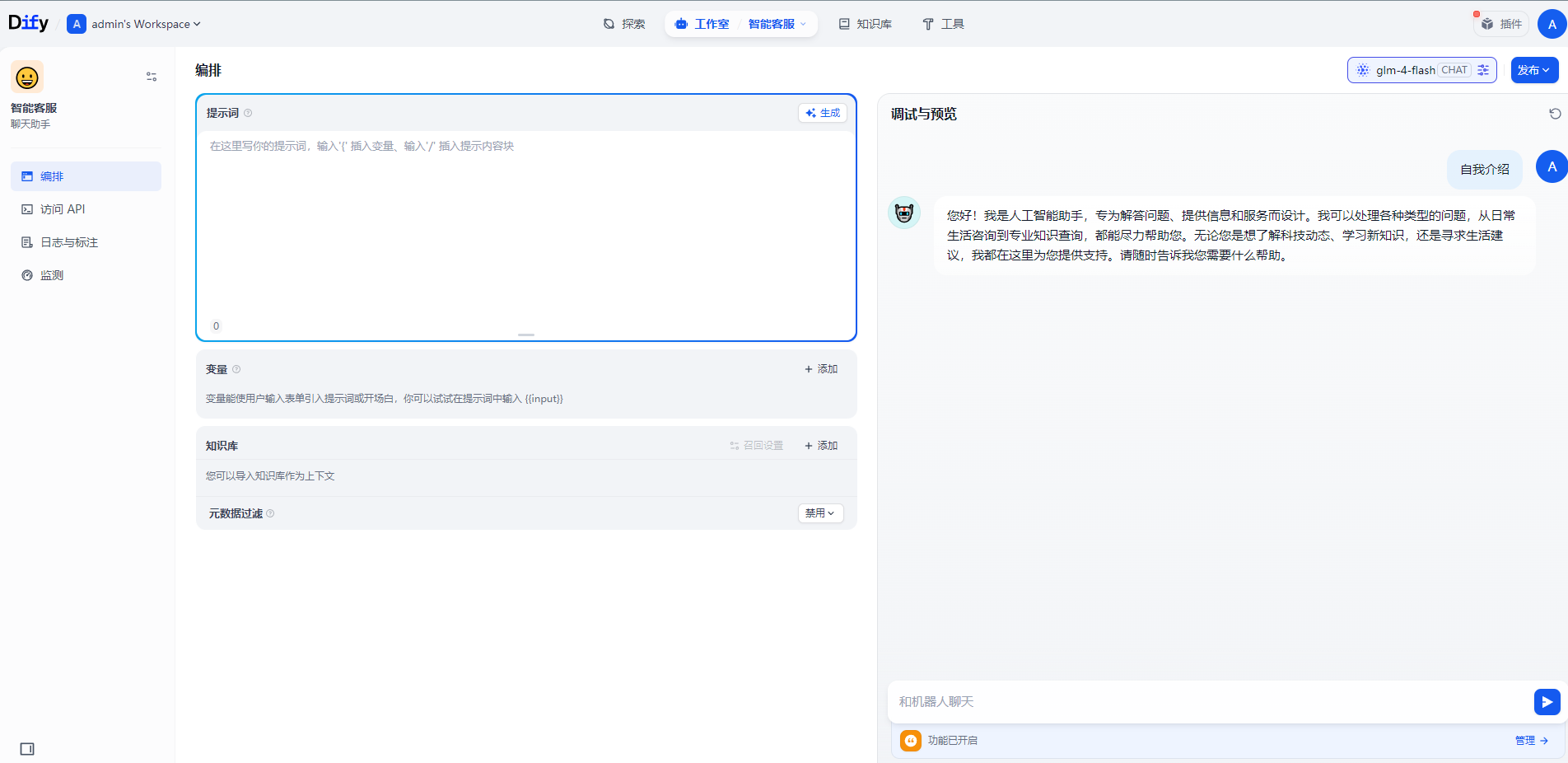
Task: Open model parameter settings sliders icon
Action: point(1483,70)
